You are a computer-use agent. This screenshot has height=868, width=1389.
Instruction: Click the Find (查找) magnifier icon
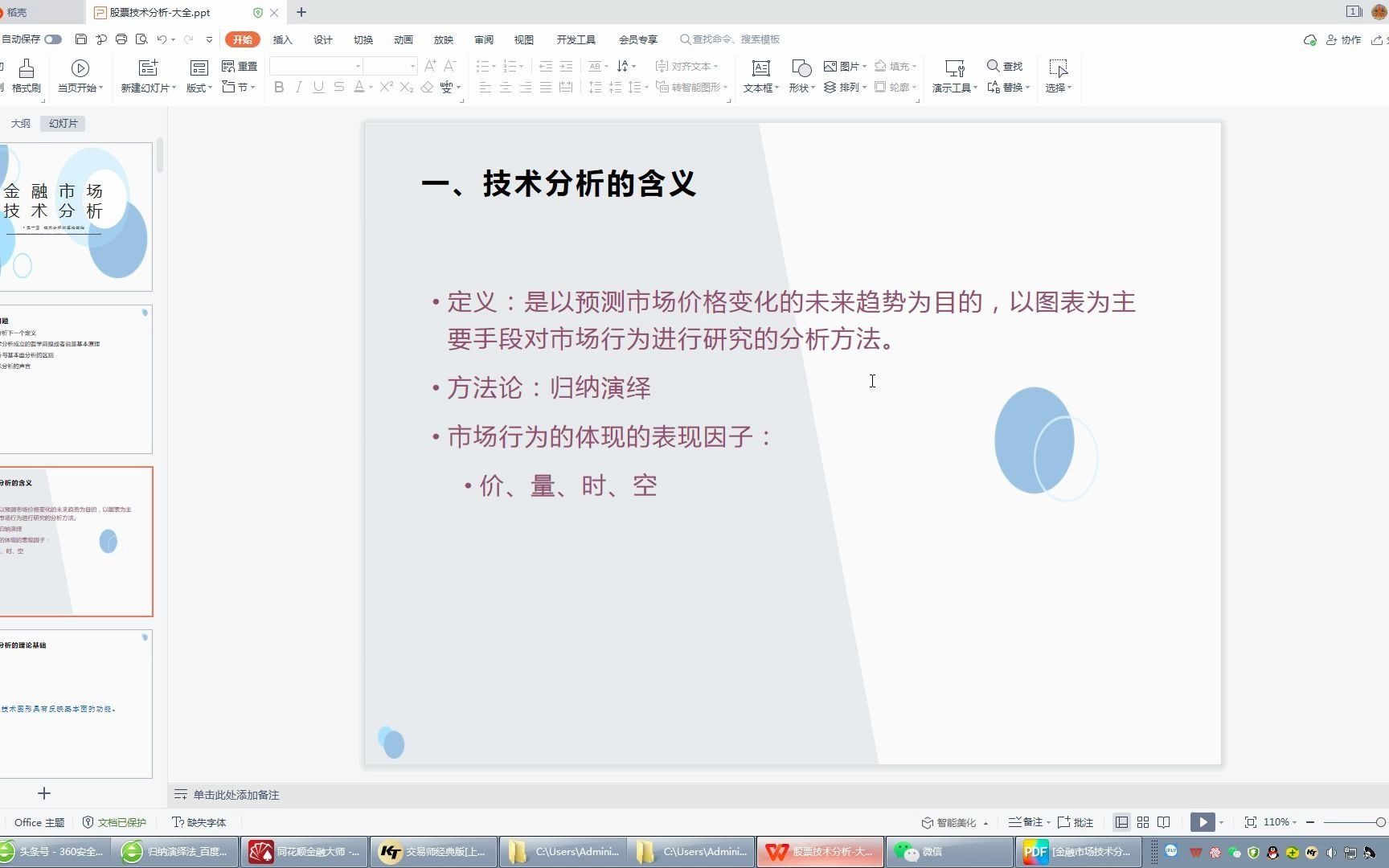tap(994, 66)
